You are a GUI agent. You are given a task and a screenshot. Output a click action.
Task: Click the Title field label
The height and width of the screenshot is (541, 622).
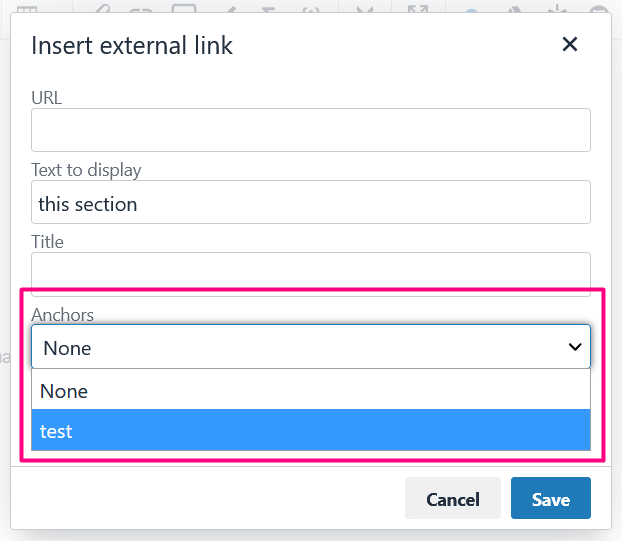47,242
